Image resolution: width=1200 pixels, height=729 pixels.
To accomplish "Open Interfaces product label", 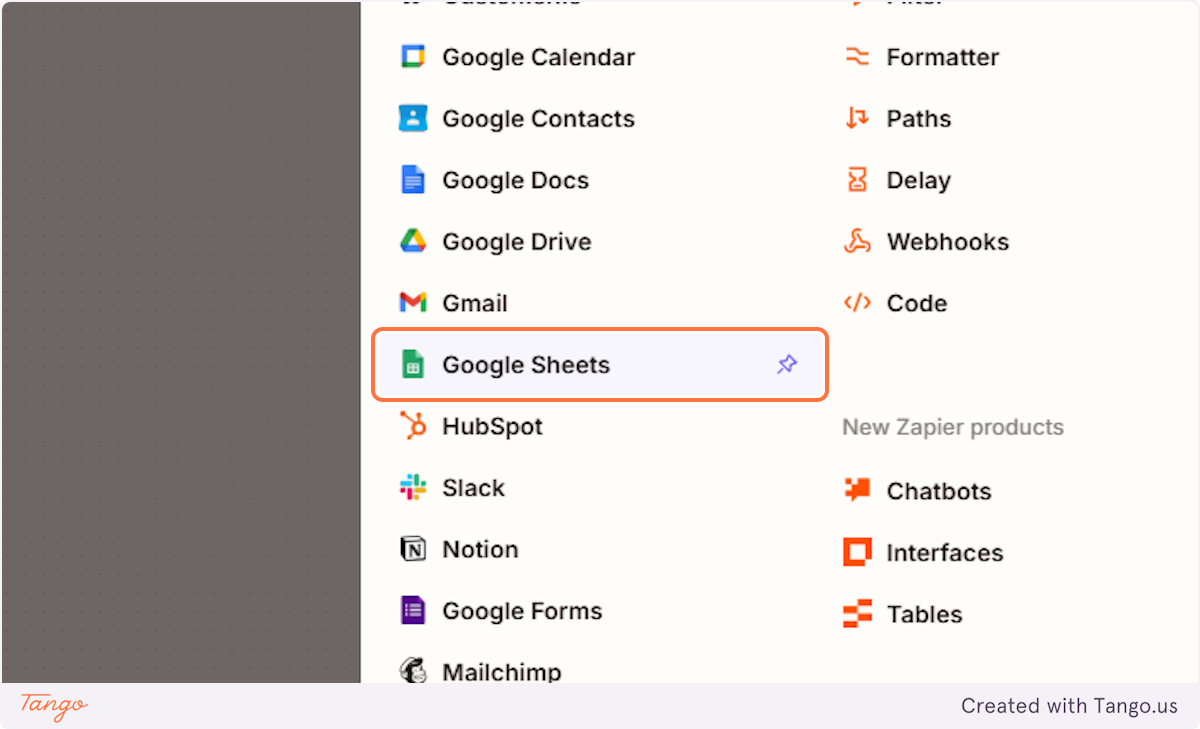I will pyautogui.click(x=944, y=552).
